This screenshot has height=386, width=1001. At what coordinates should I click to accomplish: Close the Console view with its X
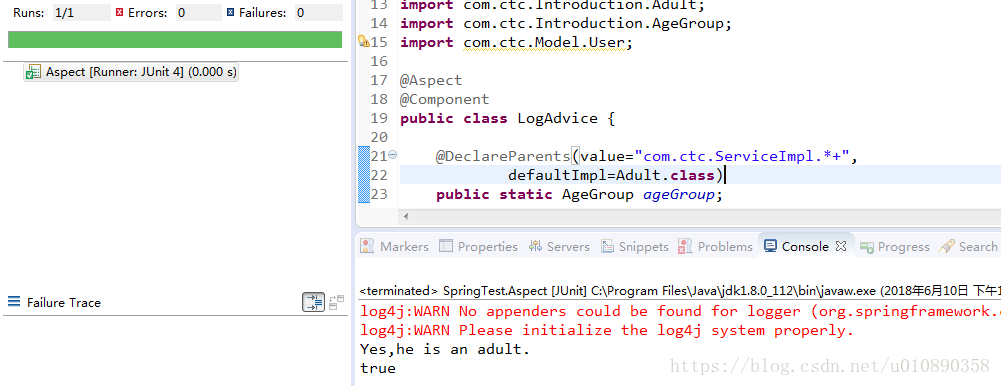(x=841, y=246)
